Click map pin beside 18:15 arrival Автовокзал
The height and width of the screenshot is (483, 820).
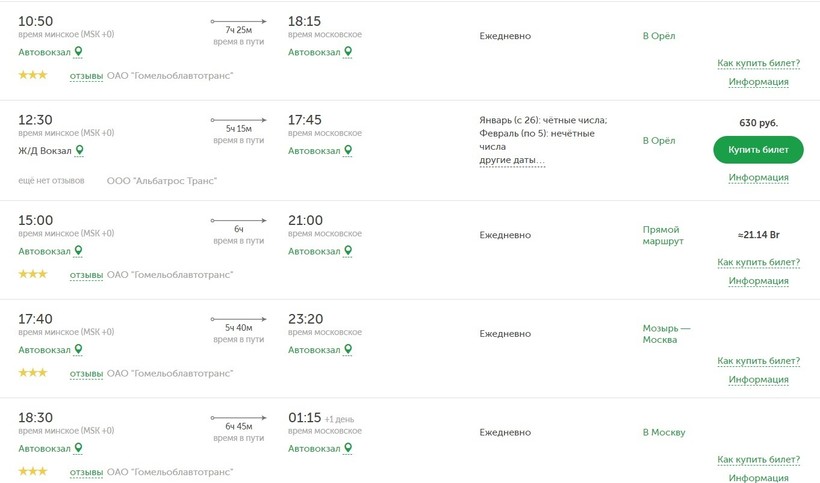click(348, 52)
